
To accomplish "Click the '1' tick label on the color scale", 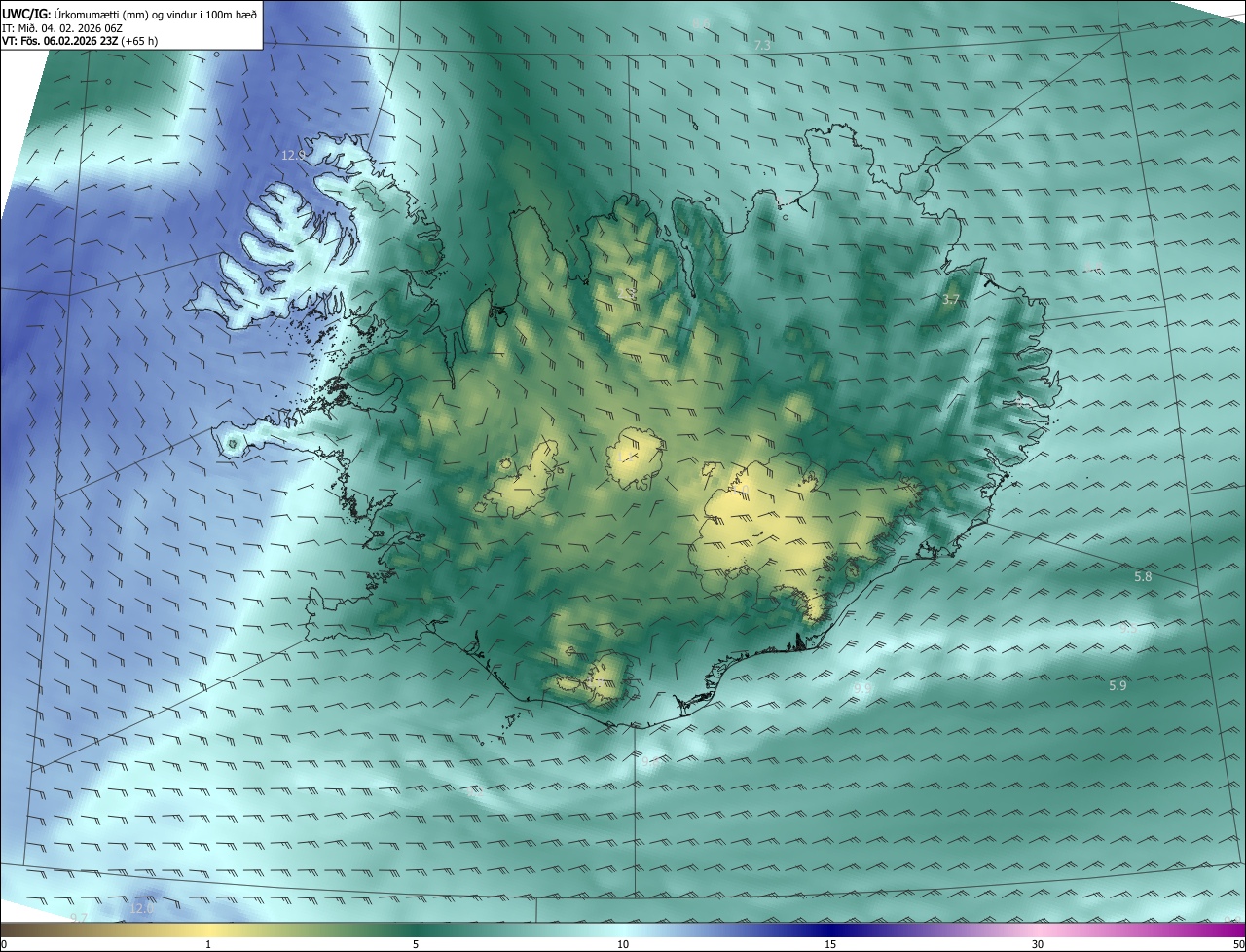I will pyautogui.click(x=208, y=944).
